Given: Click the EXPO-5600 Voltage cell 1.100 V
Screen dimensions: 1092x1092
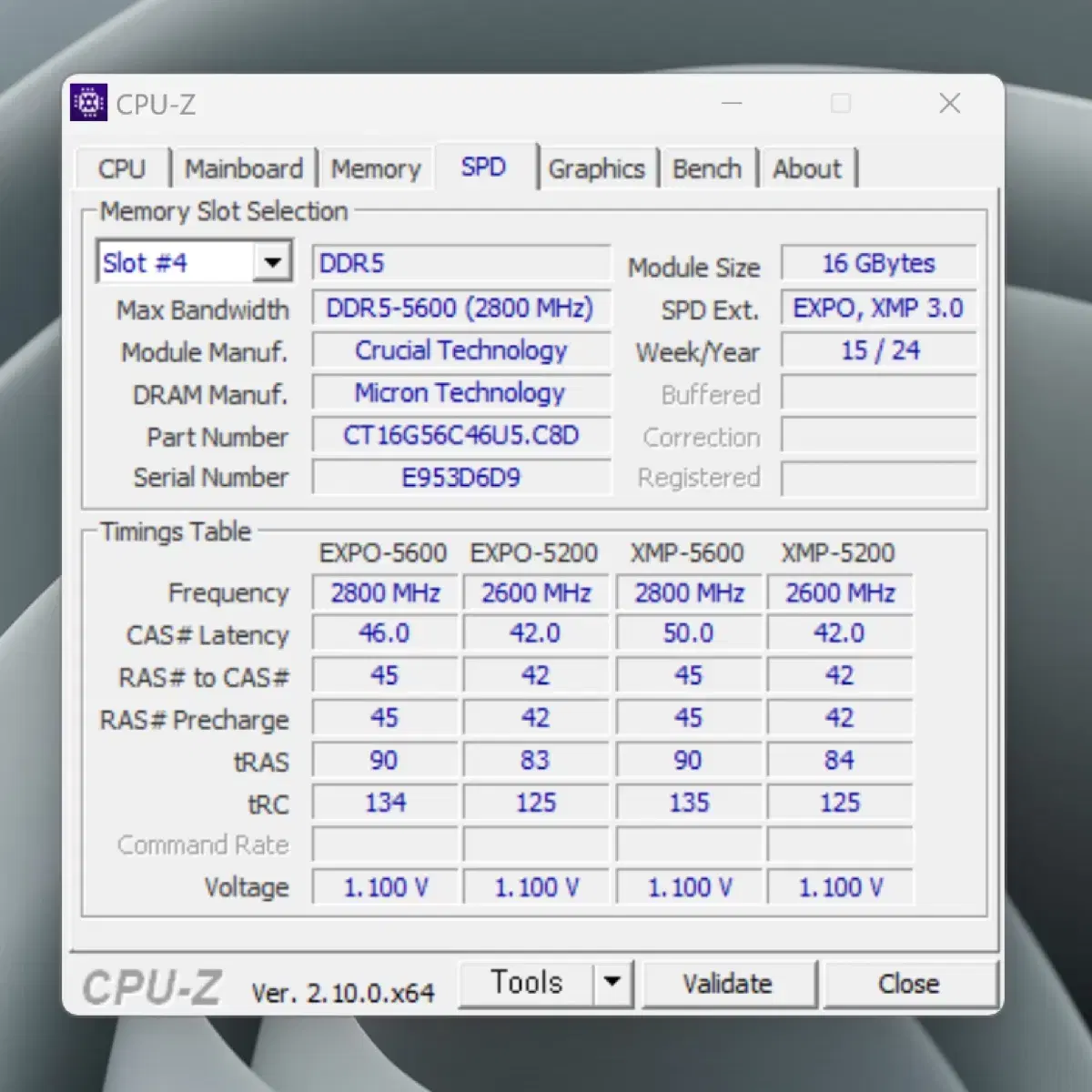Looking at the screenshot, I should coord(385,887).
